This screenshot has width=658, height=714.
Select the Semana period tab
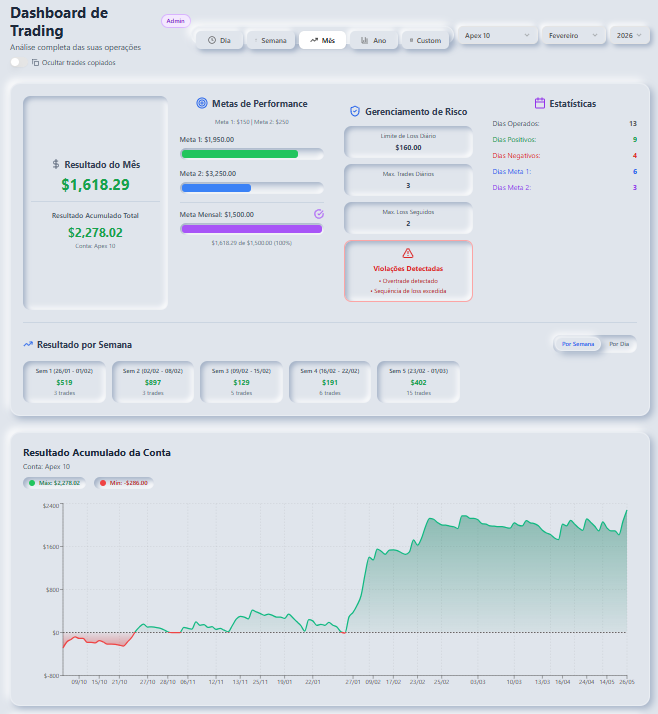(x=270, y=41)
